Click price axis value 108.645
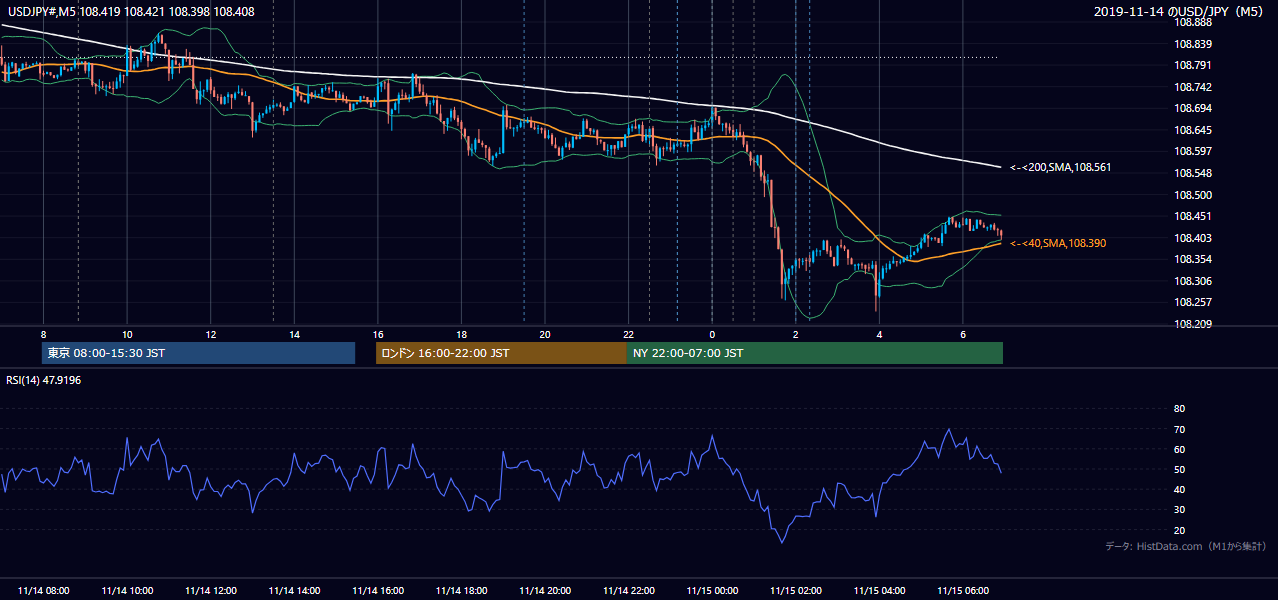Screen dimensions: 1278x600 [x=1192, y=130]
